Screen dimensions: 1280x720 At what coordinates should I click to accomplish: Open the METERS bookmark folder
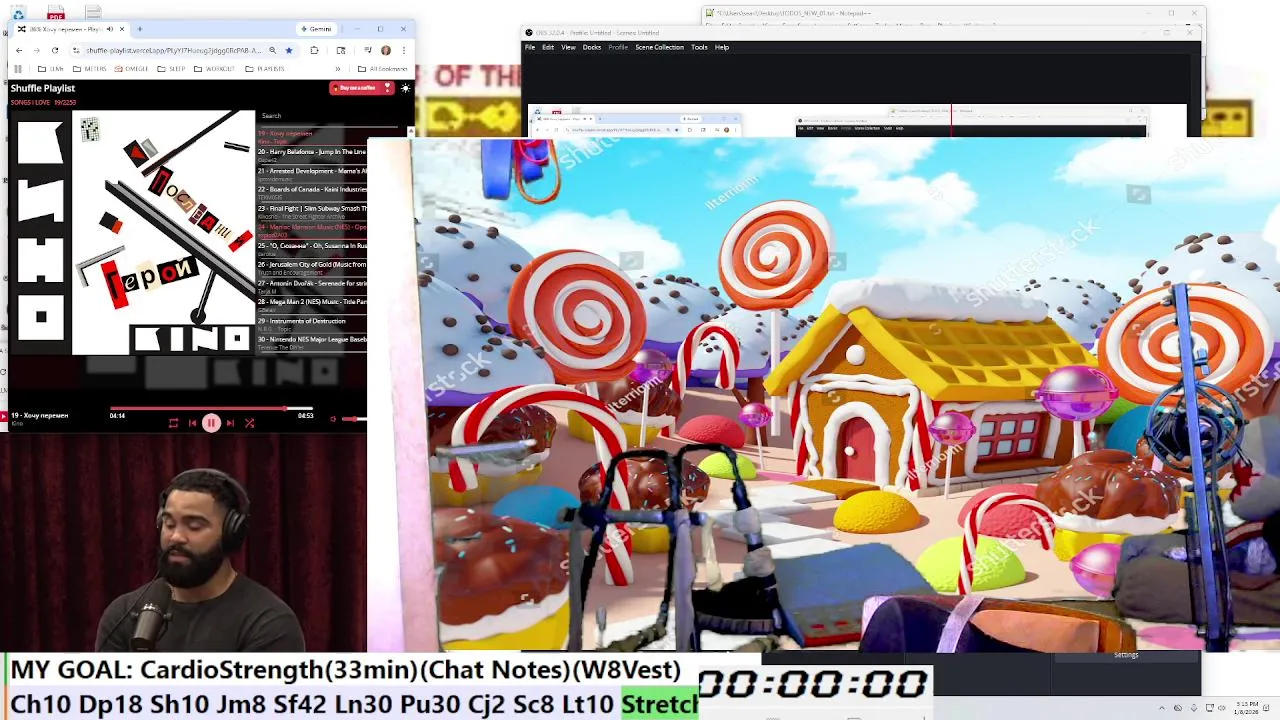click(x=90, y=69)
